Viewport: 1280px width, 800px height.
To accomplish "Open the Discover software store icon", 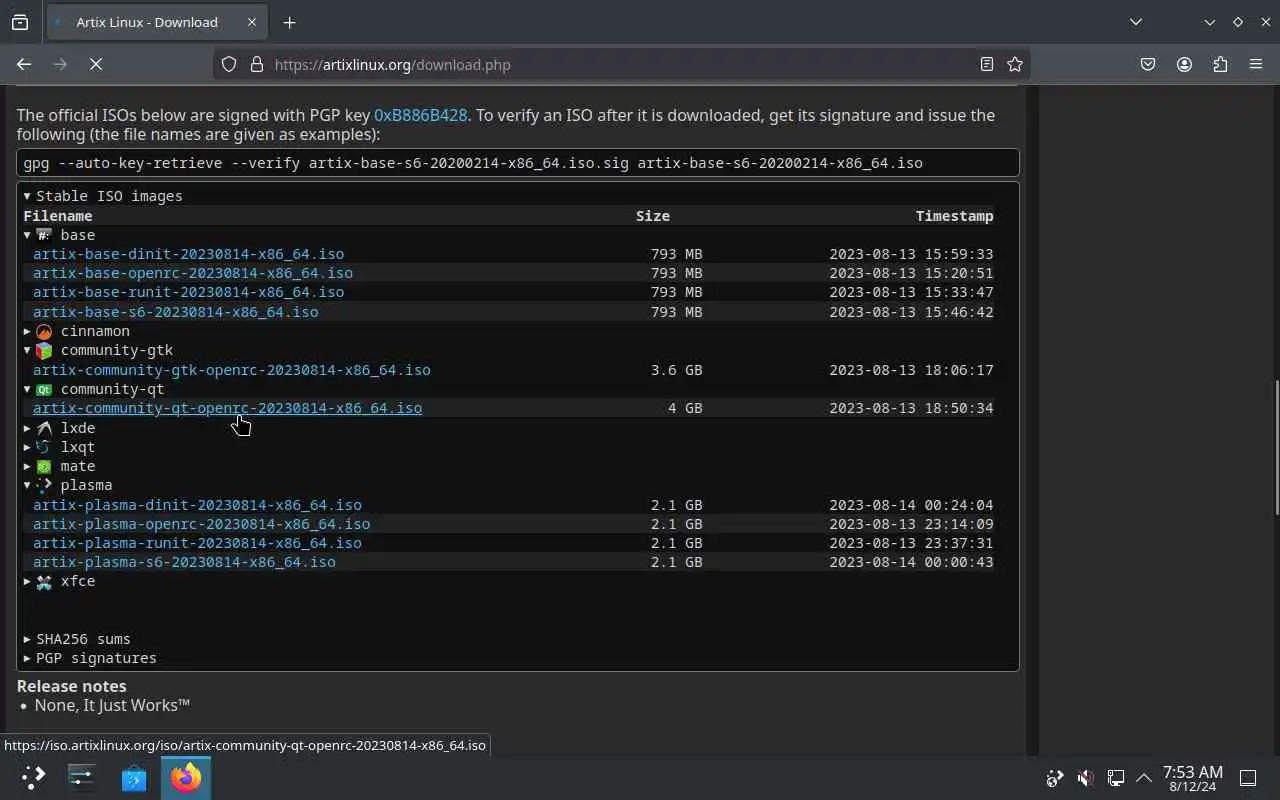I will [134, 777].
